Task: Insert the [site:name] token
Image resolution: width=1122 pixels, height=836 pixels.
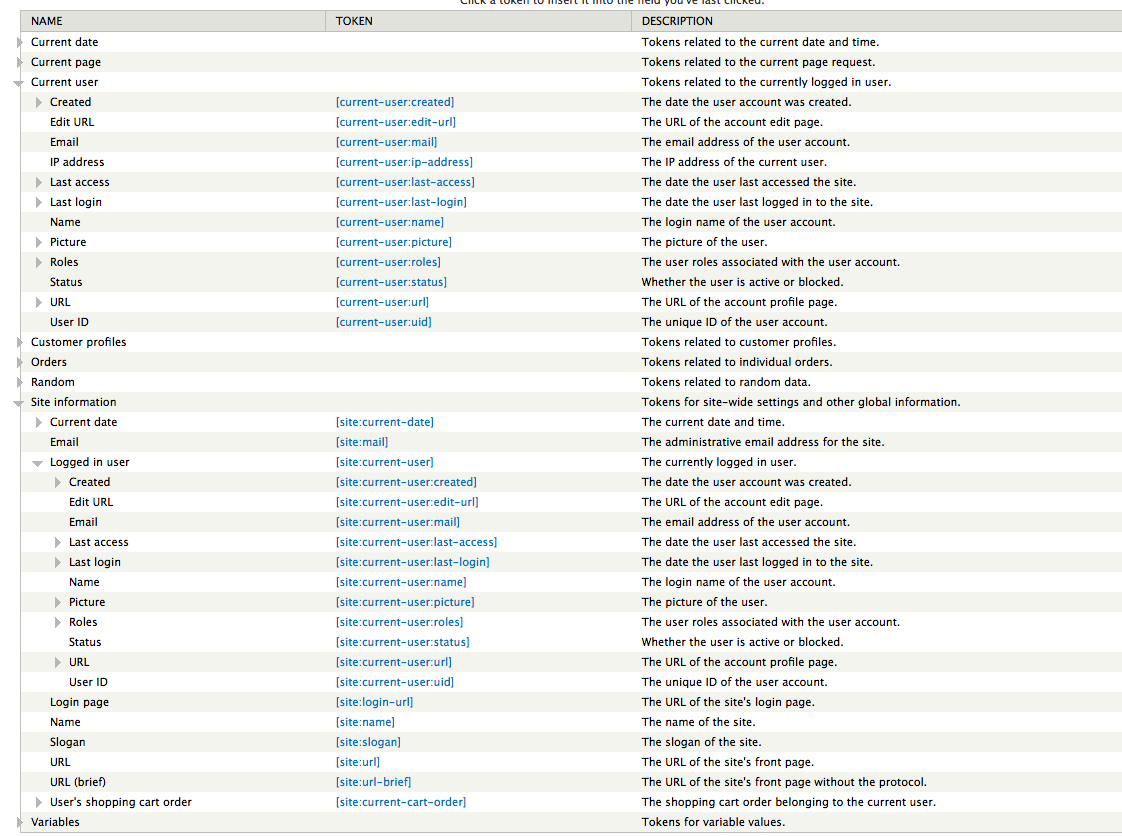Action: [x=366, y=723]
